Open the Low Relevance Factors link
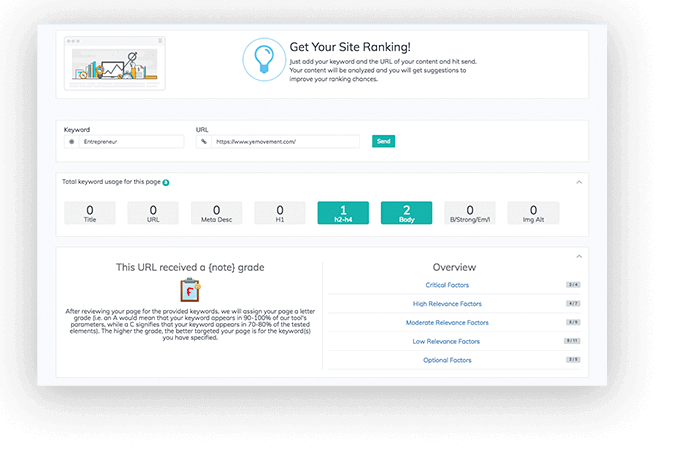The image size is (689, 458). tap(447, 341)
